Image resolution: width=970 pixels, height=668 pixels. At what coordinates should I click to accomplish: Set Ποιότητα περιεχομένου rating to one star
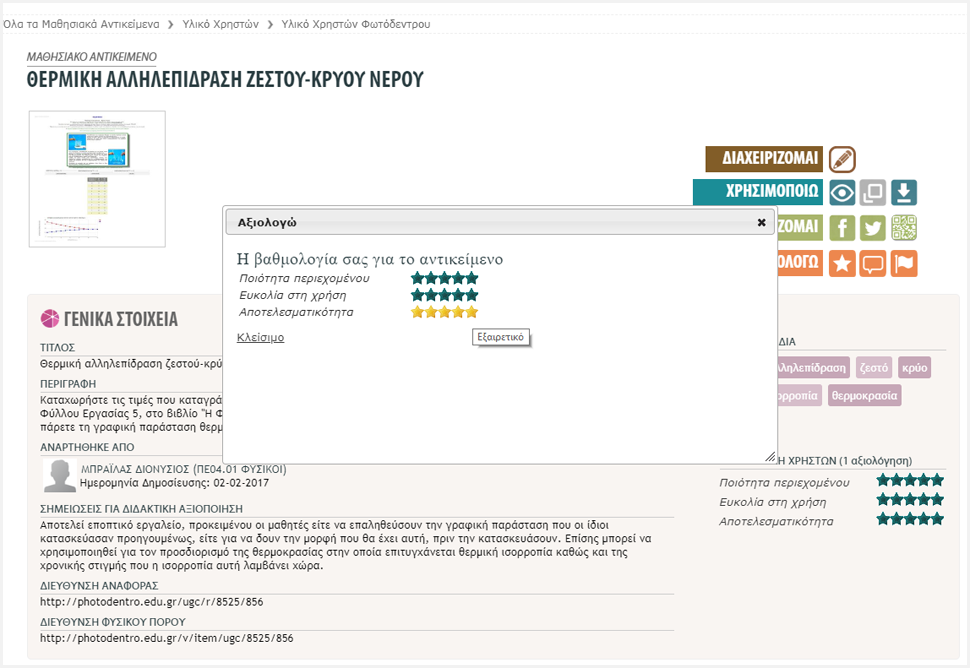(x=418, y=278)
